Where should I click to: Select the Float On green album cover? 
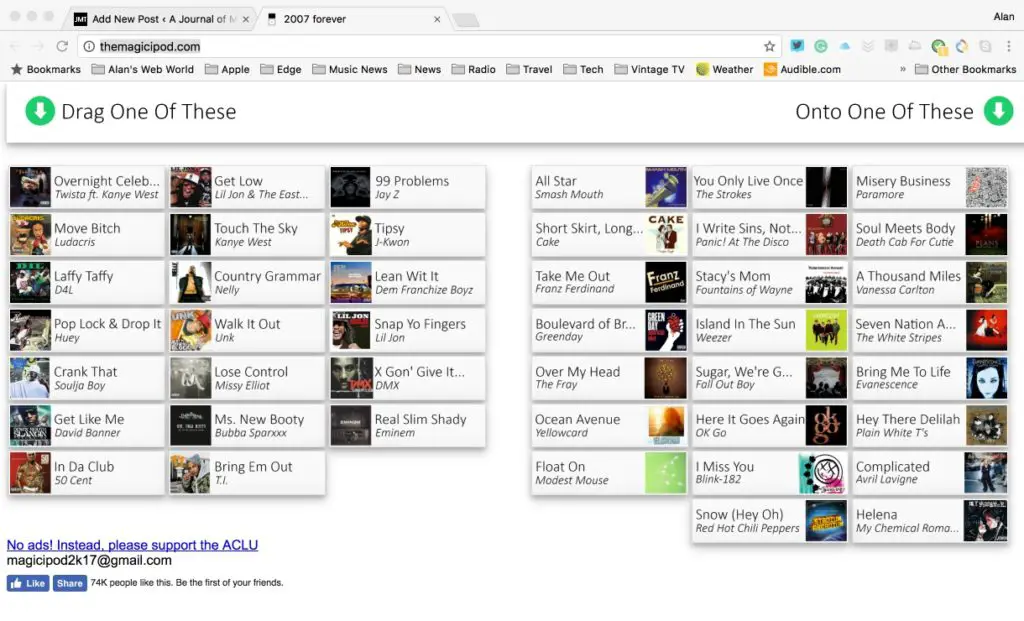[665, 473]
